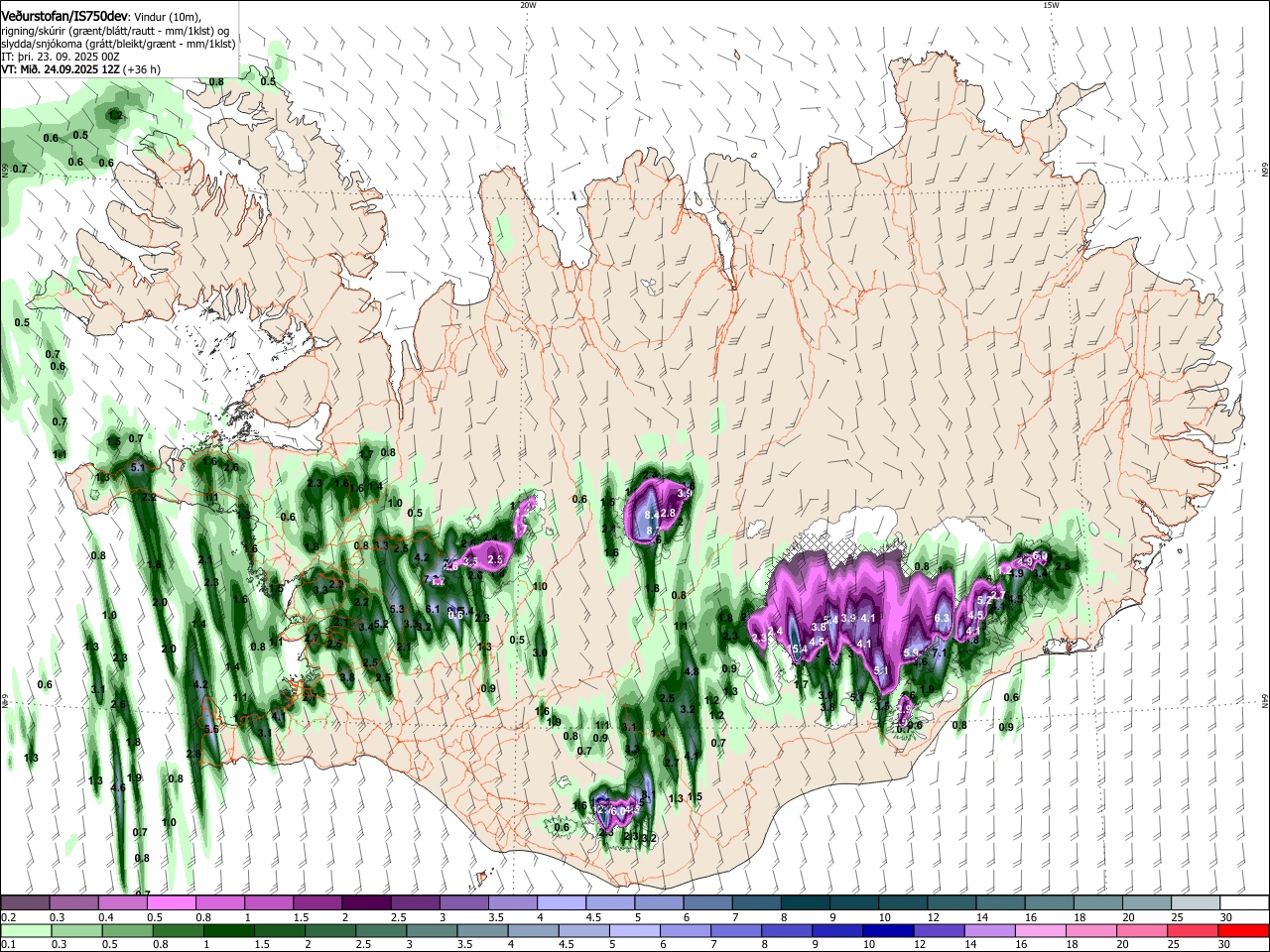The height and width of the screenshot is (952, 1270).
Task: Click the 0.1 label on the lower scale
Action: [x=8, y=945]
